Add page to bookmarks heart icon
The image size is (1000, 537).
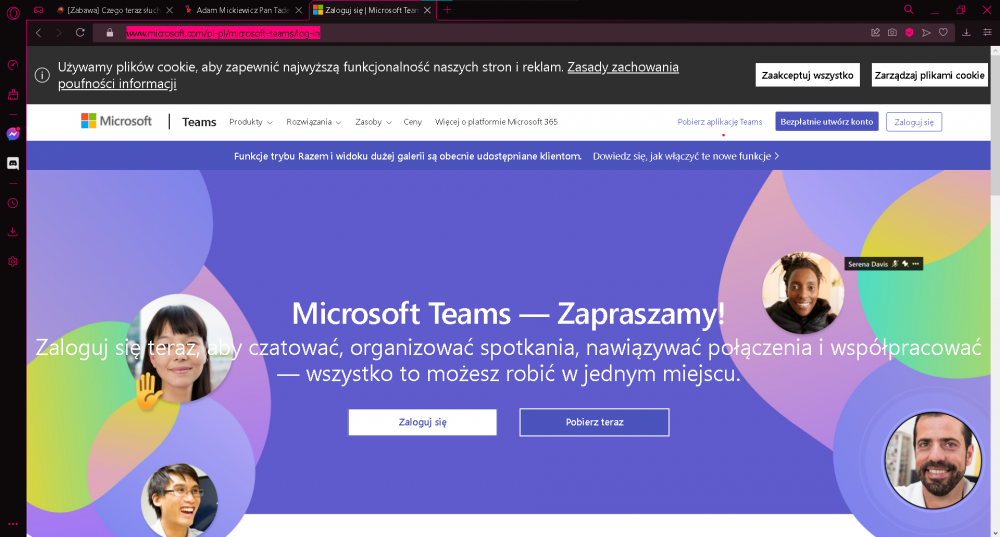click(943, 33)
